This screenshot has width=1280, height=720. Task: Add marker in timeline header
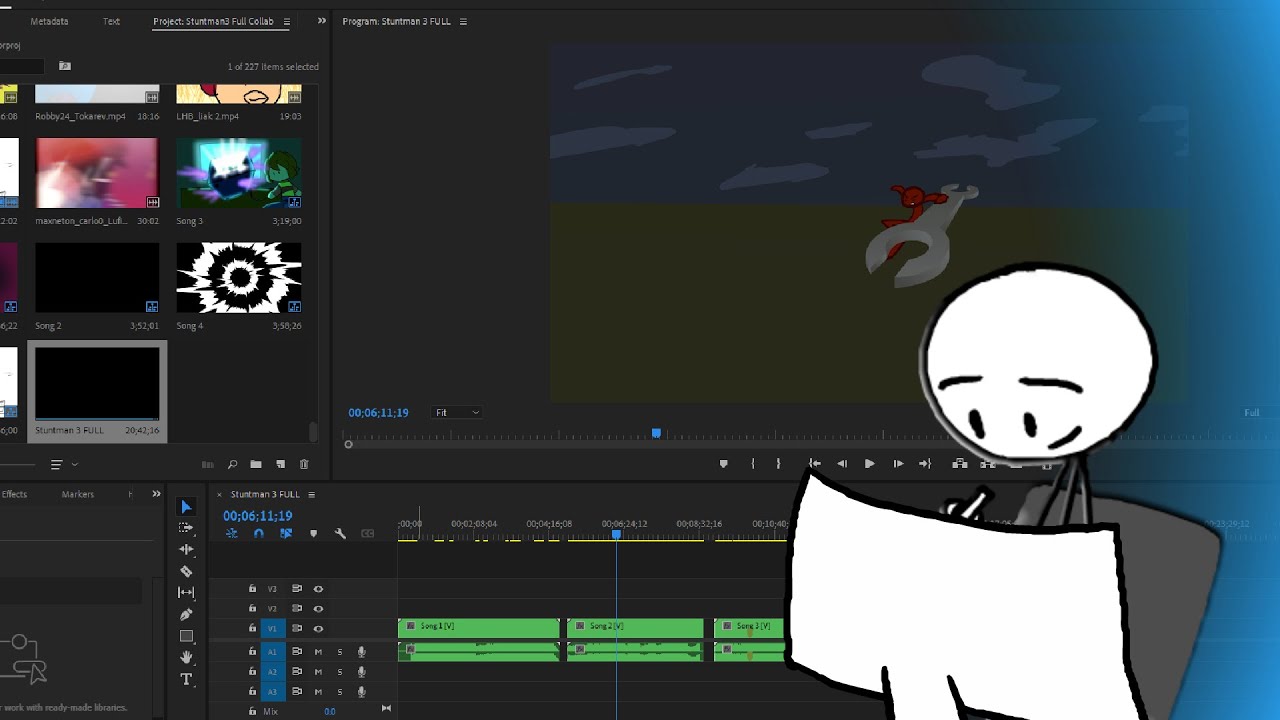(313, 534)
